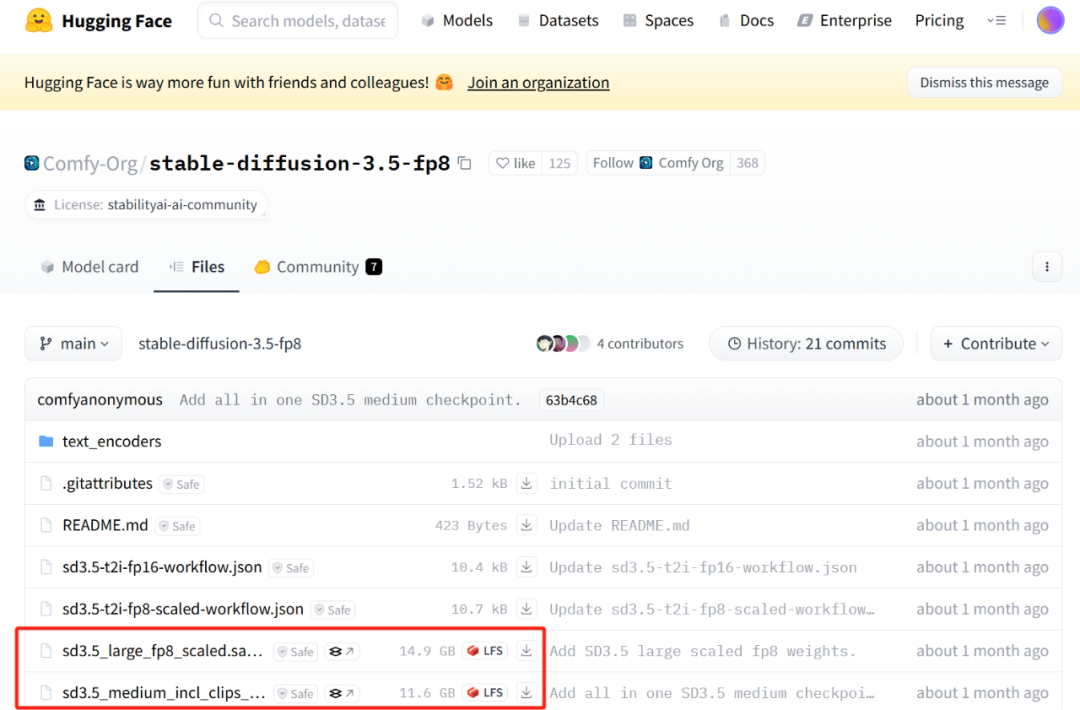Download the .gitattributes file
The width and height of the screenshot is (1080, 710).
(526, 483)
